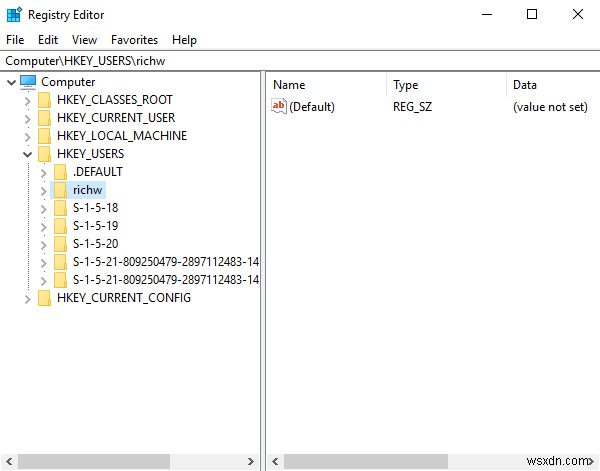Viewport: 600px width, 471px height.
Task: Click the HKEY_CURRENT_CONFIG folder icon
Action: tap(44, 298)
